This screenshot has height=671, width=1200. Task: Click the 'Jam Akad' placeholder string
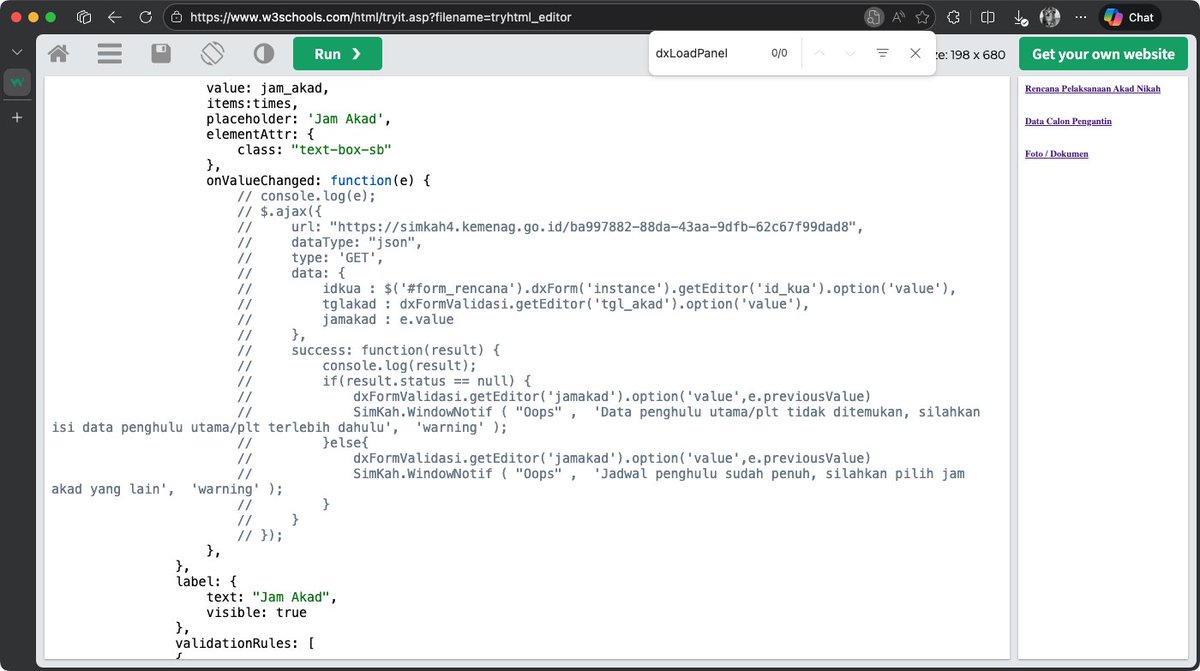tap(346, 119)
